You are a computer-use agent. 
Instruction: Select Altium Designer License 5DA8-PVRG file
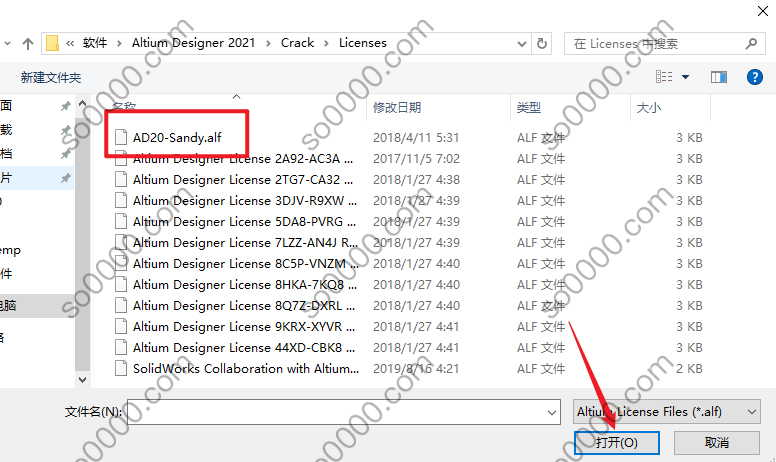pyautogui.click(x=244, y=222)
